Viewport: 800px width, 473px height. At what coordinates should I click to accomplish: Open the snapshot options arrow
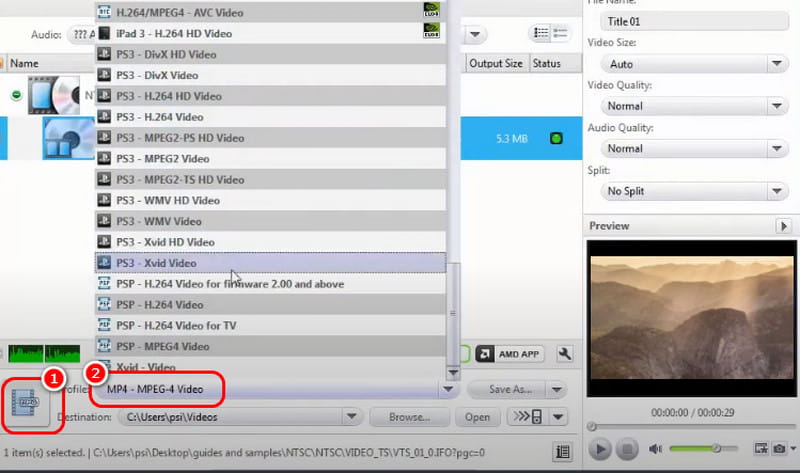793,449
